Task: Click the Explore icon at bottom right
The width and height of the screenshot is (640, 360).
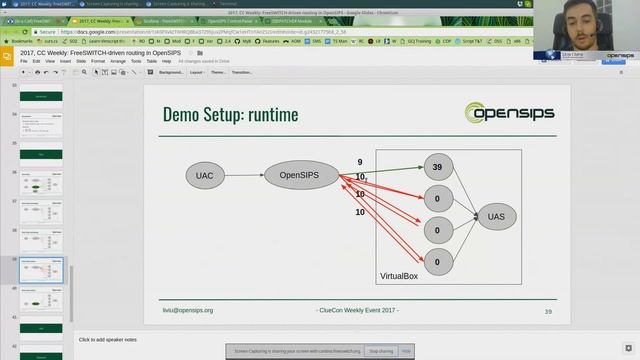Action: coord(629,348)
